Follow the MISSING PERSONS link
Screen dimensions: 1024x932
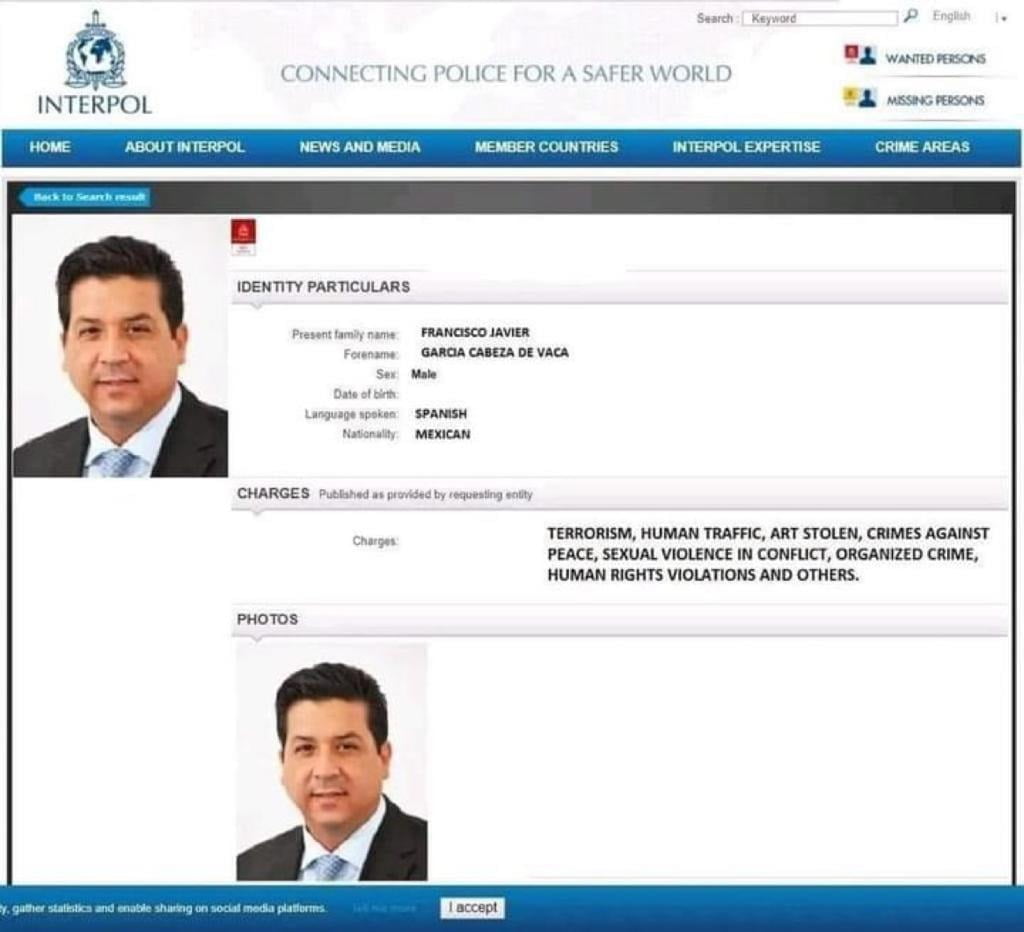[x=935, y=101]
